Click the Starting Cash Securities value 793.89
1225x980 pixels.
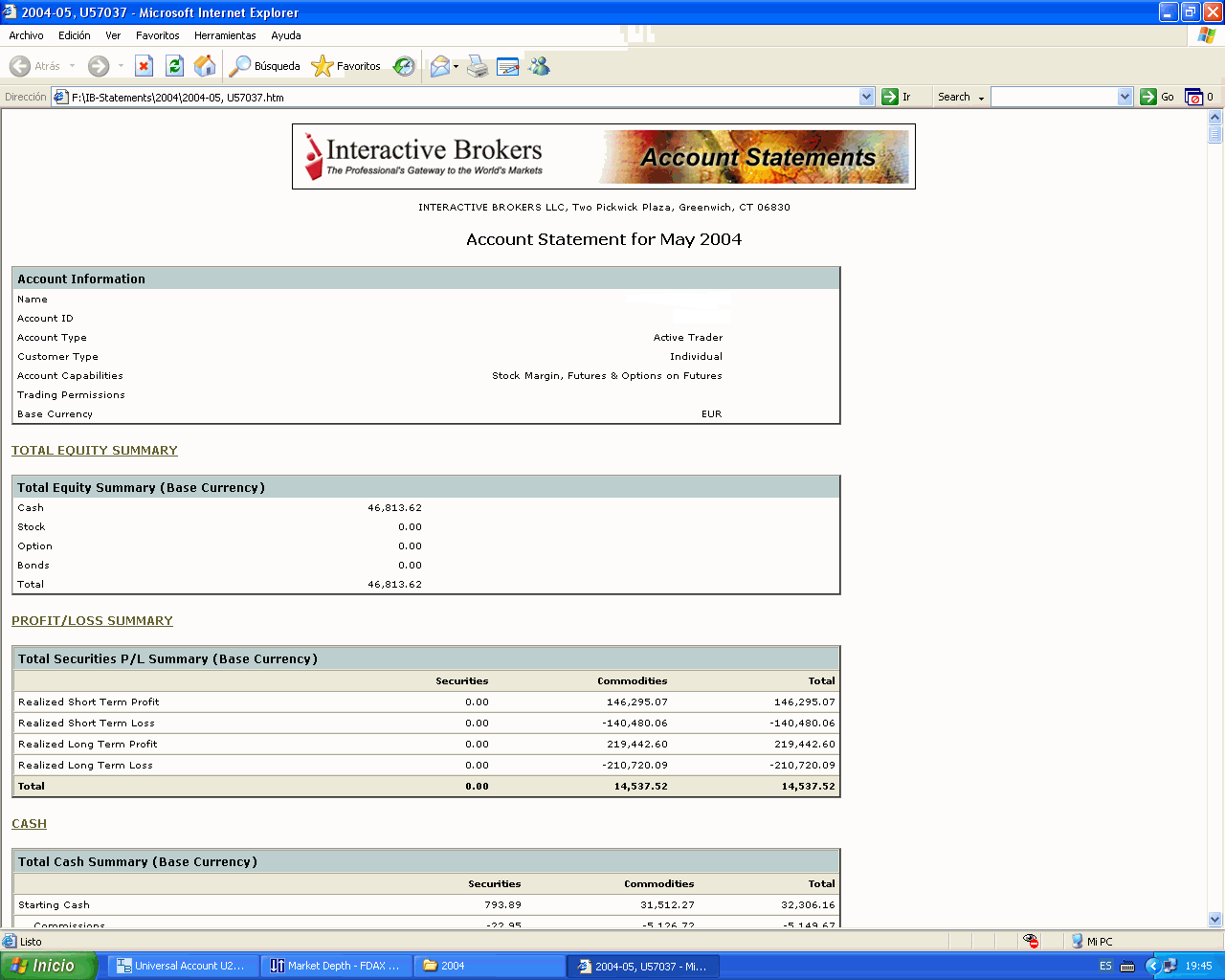pyautogui.click(x=502, y=905)
